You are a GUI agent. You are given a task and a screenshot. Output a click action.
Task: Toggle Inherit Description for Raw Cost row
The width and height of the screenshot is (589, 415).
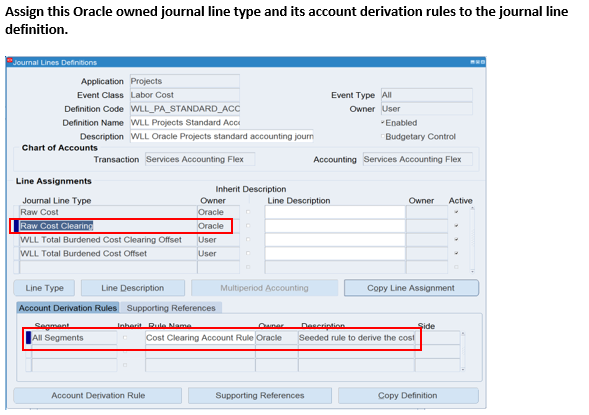tap(248, 212)
